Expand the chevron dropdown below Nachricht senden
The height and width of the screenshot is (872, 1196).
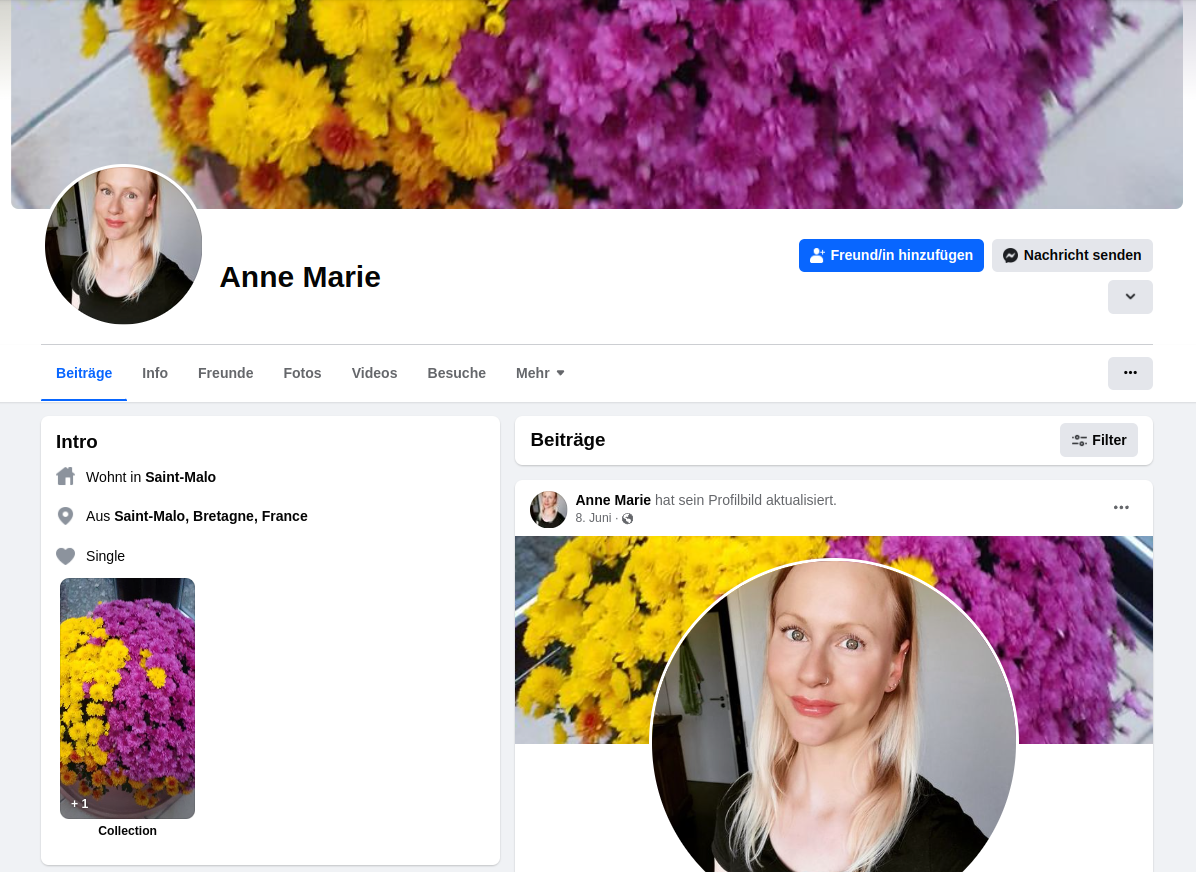click(1130, 297)
